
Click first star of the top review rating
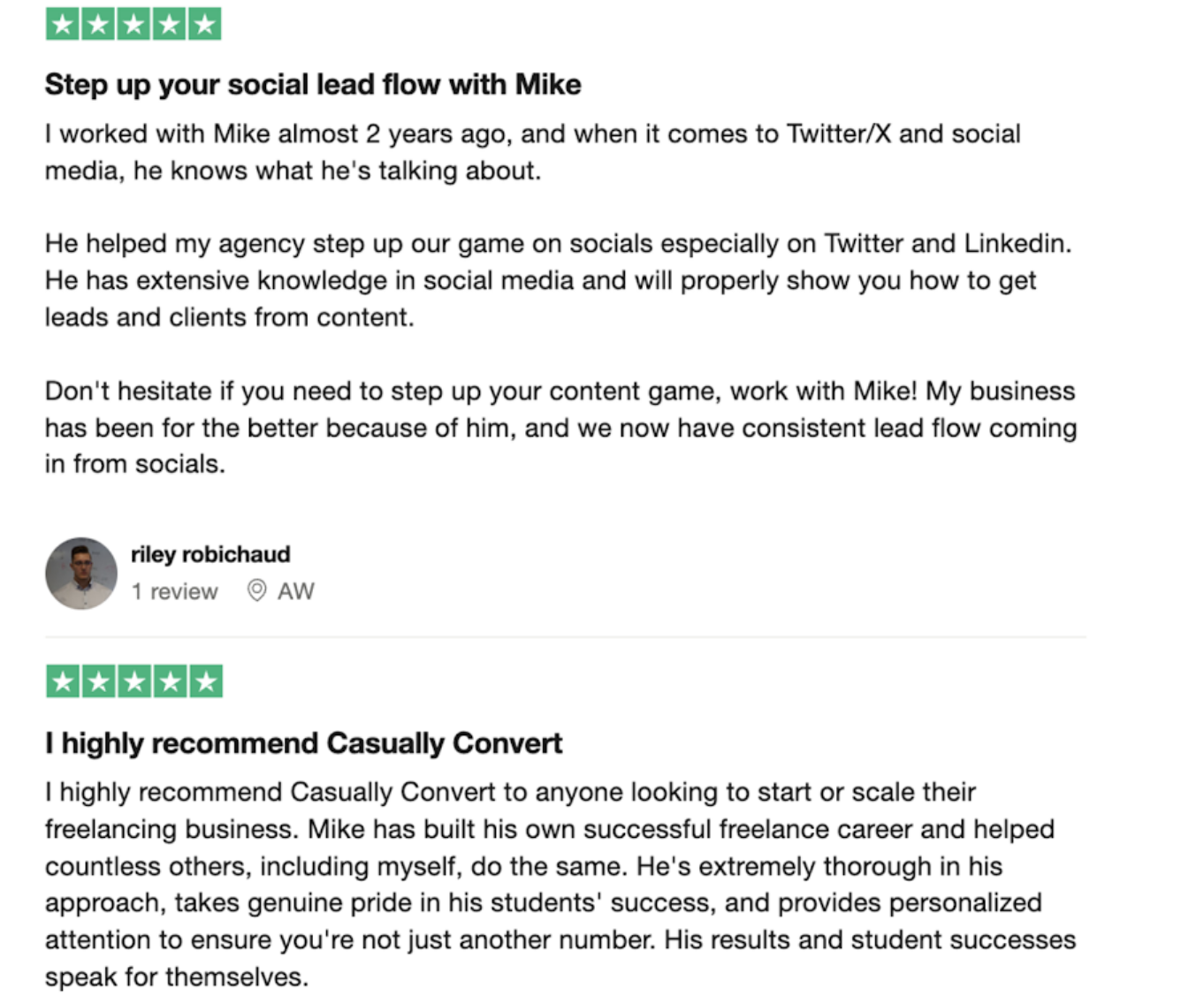(x=63, y=24)
